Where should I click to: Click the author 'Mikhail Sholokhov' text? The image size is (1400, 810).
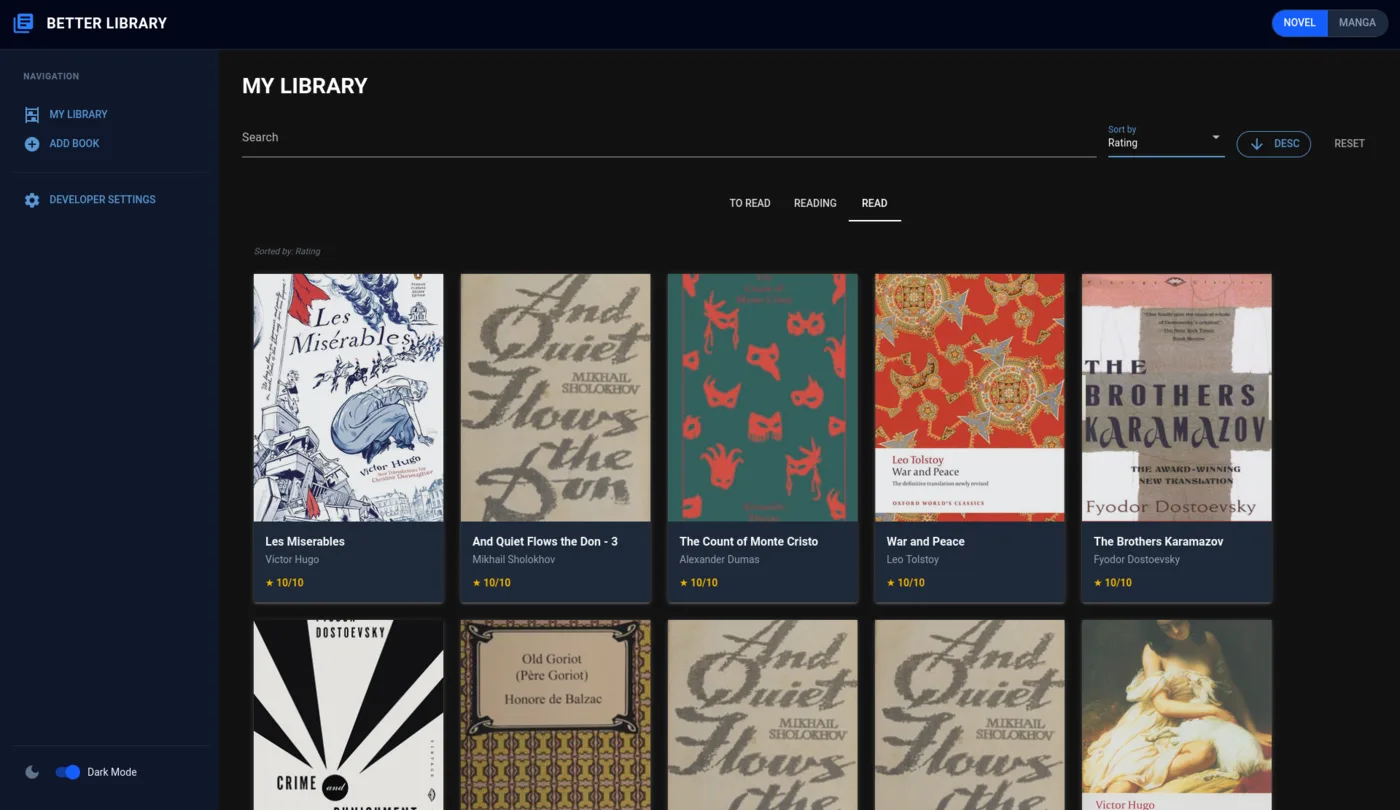(x=513, y=560)
